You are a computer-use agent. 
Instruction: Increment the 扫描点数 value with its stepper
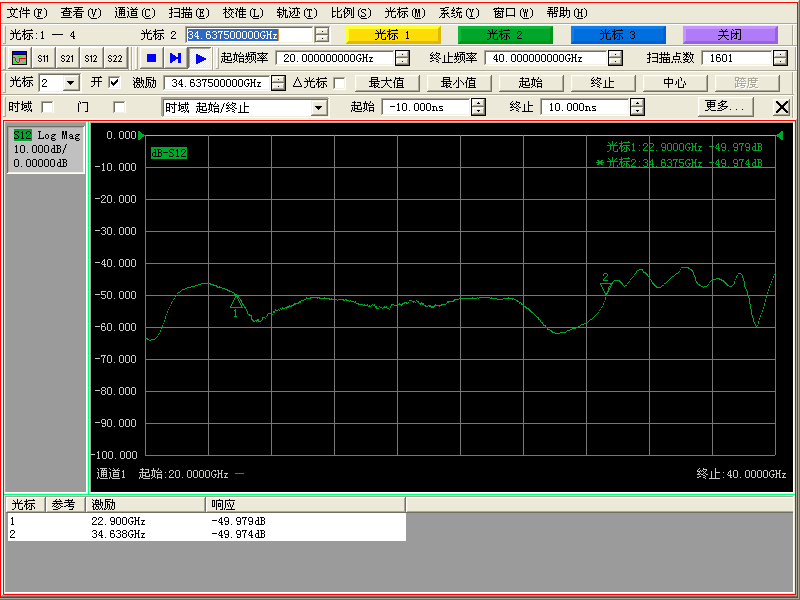click(x=781, y=54)
